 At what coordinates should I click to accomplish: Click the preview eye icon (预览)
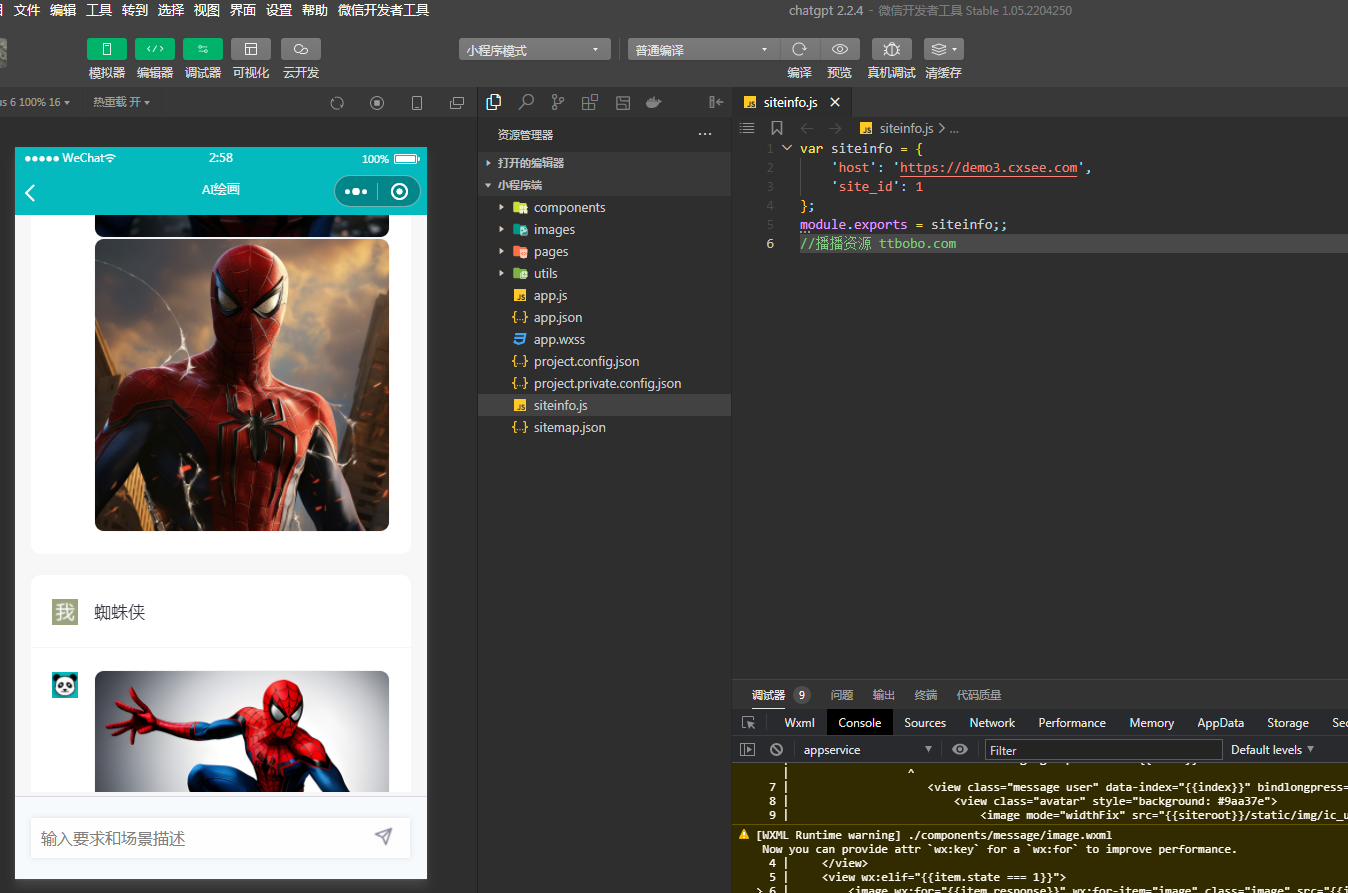(x=840, y=49)
